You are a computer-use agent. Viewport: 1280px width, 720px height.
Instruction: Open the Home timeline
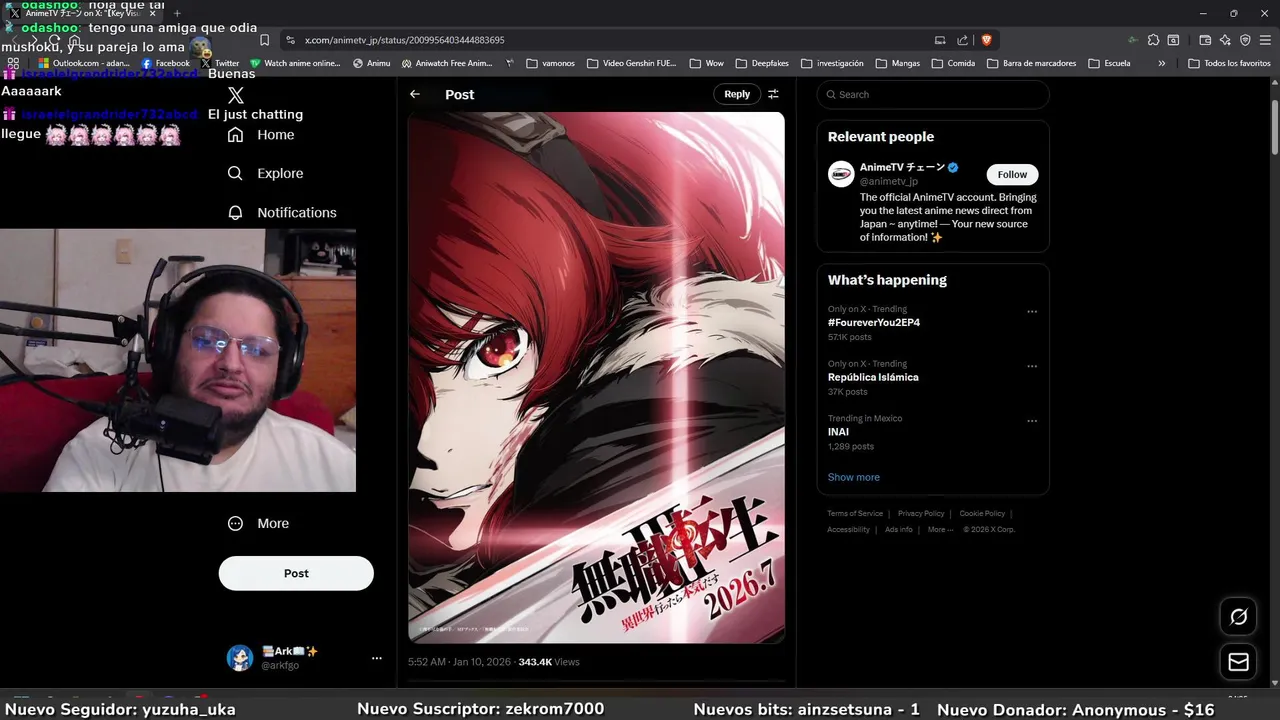coord(260,135)
